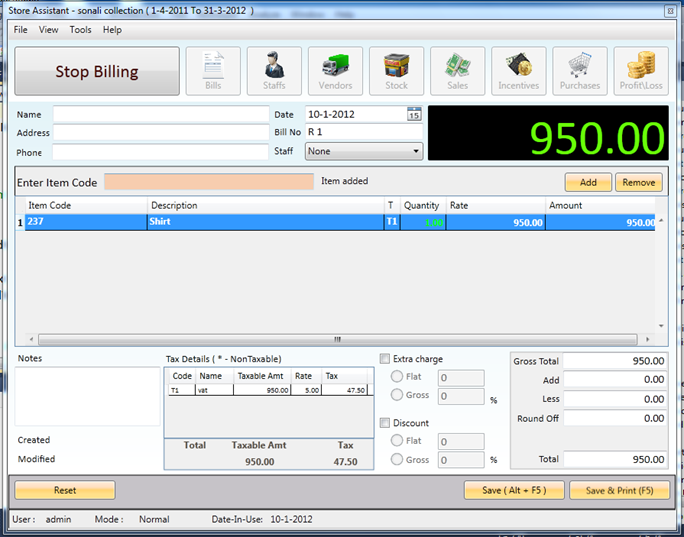Open the Bills toolbar icon
Screen dimensions: 684x537
[213, 71]
